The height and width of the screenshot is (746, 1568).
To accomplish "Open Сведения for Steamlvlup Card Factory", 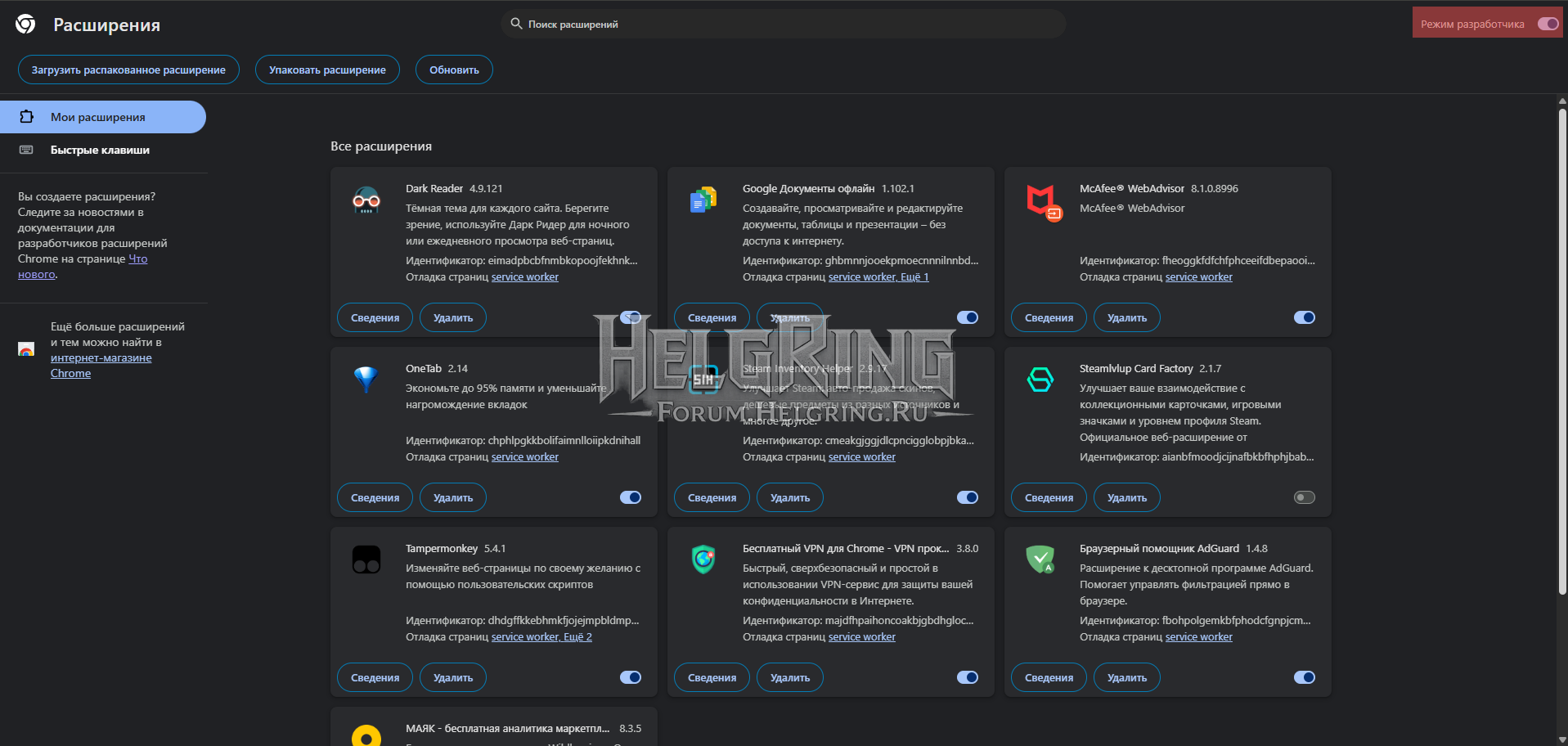I will pos(1049,497).
